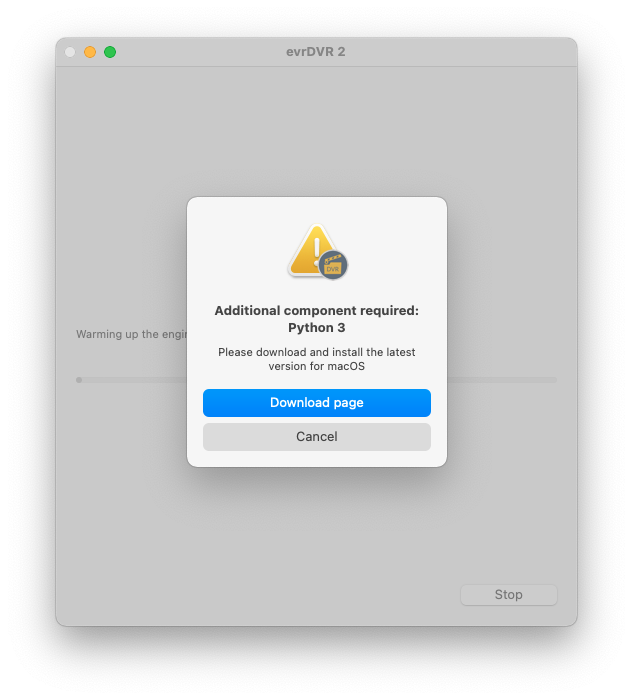Image resolution: width=633 pixels, height=700 pixels.
Task: Minimize window with the yellow button
Action: point(90,52)
